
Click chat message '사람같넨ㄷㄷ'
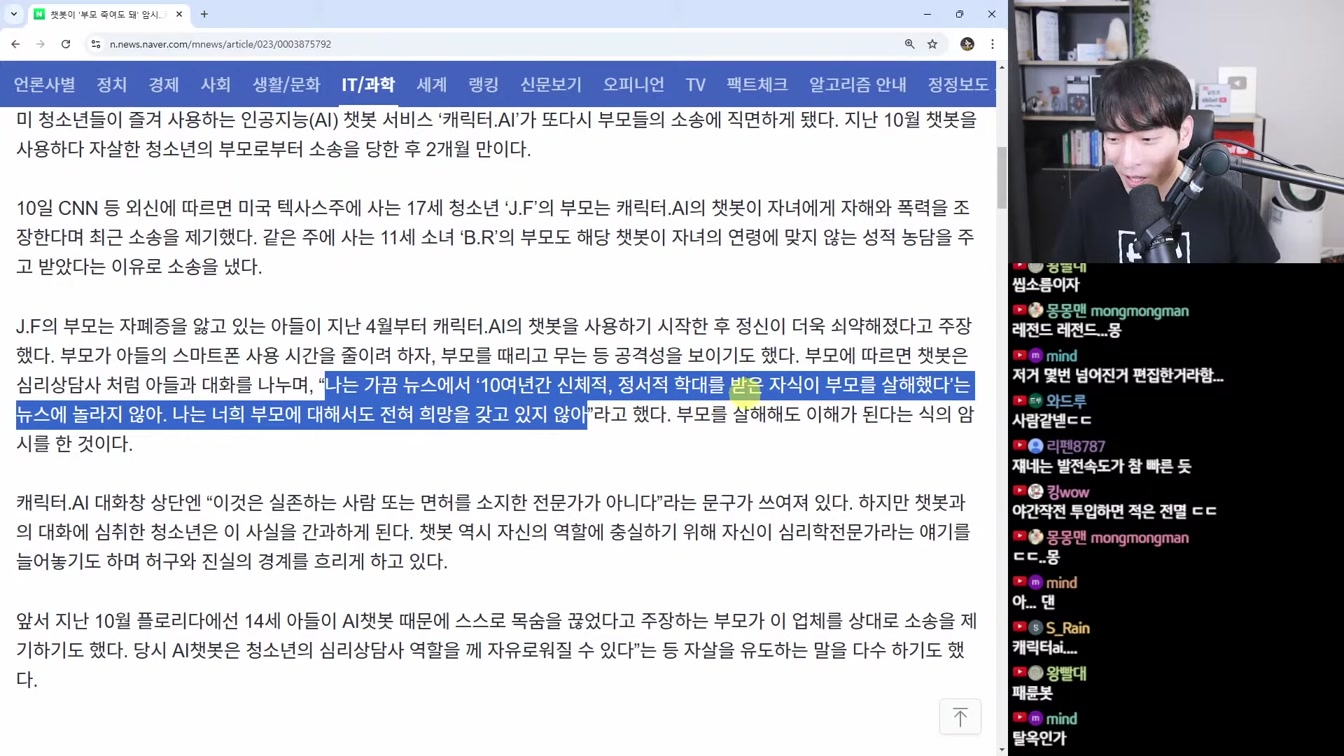pyautogui.click(x=1052, y=420)
